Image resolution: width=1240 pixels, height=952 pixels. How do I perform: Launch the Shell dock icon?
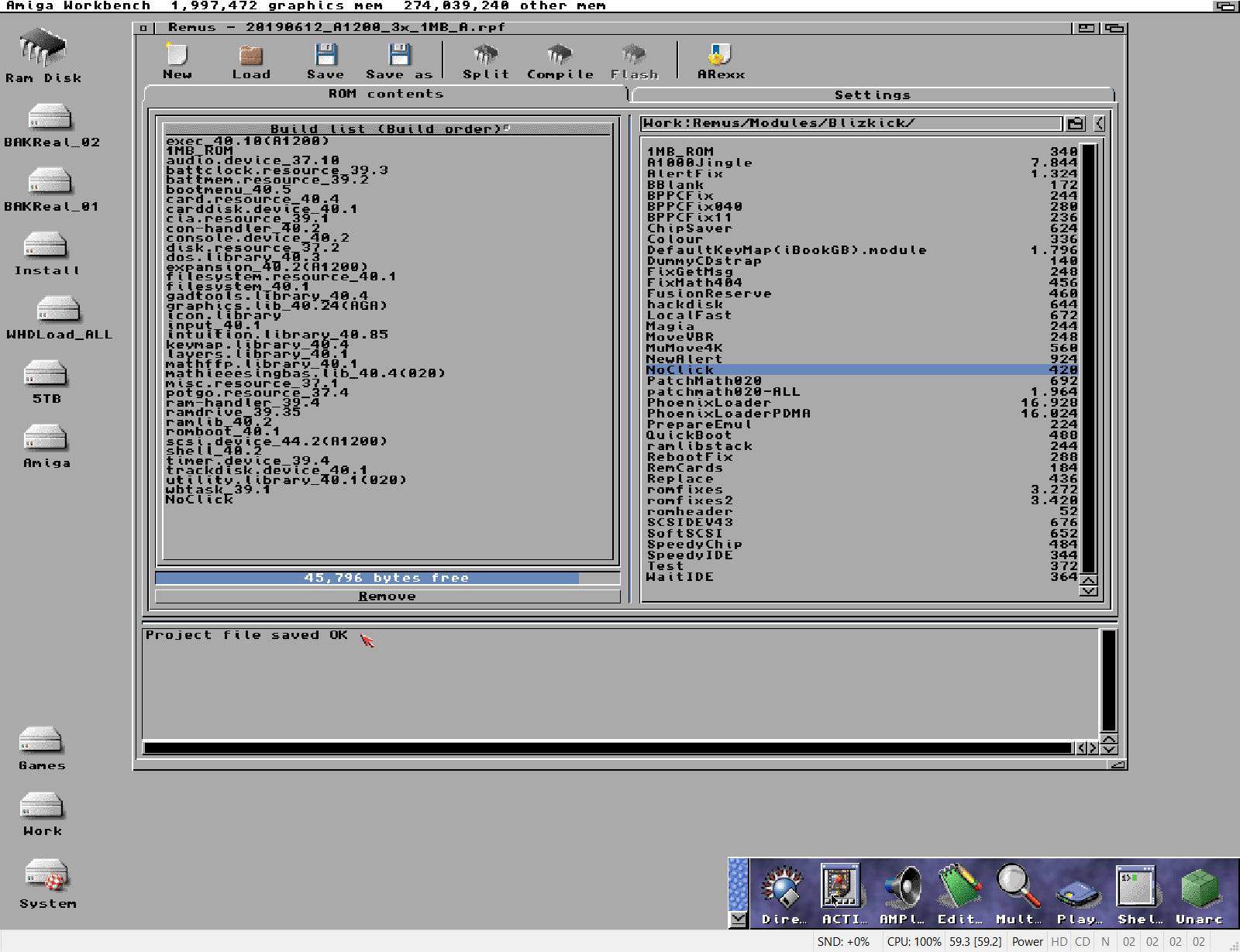pos(1138,894)
